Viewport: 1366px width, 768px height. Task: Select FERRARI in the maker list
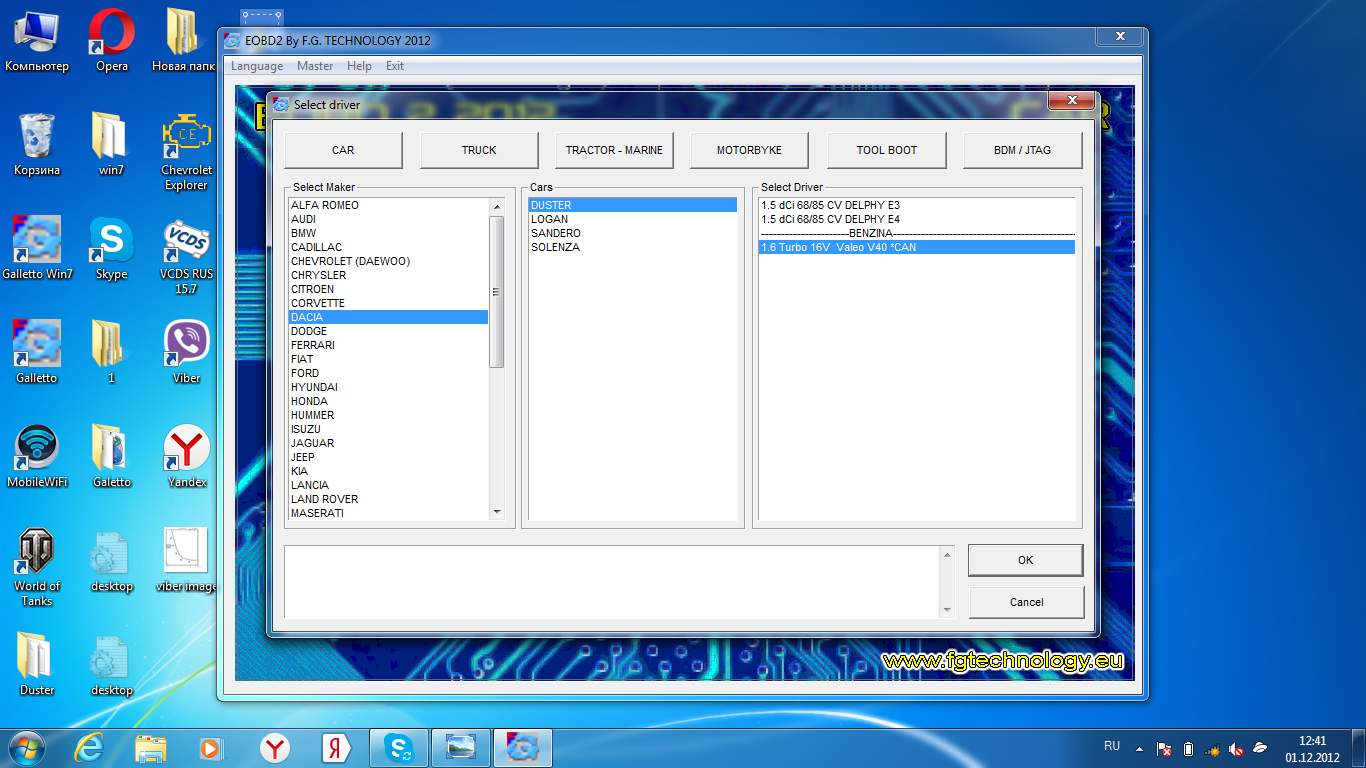[313, 345]
